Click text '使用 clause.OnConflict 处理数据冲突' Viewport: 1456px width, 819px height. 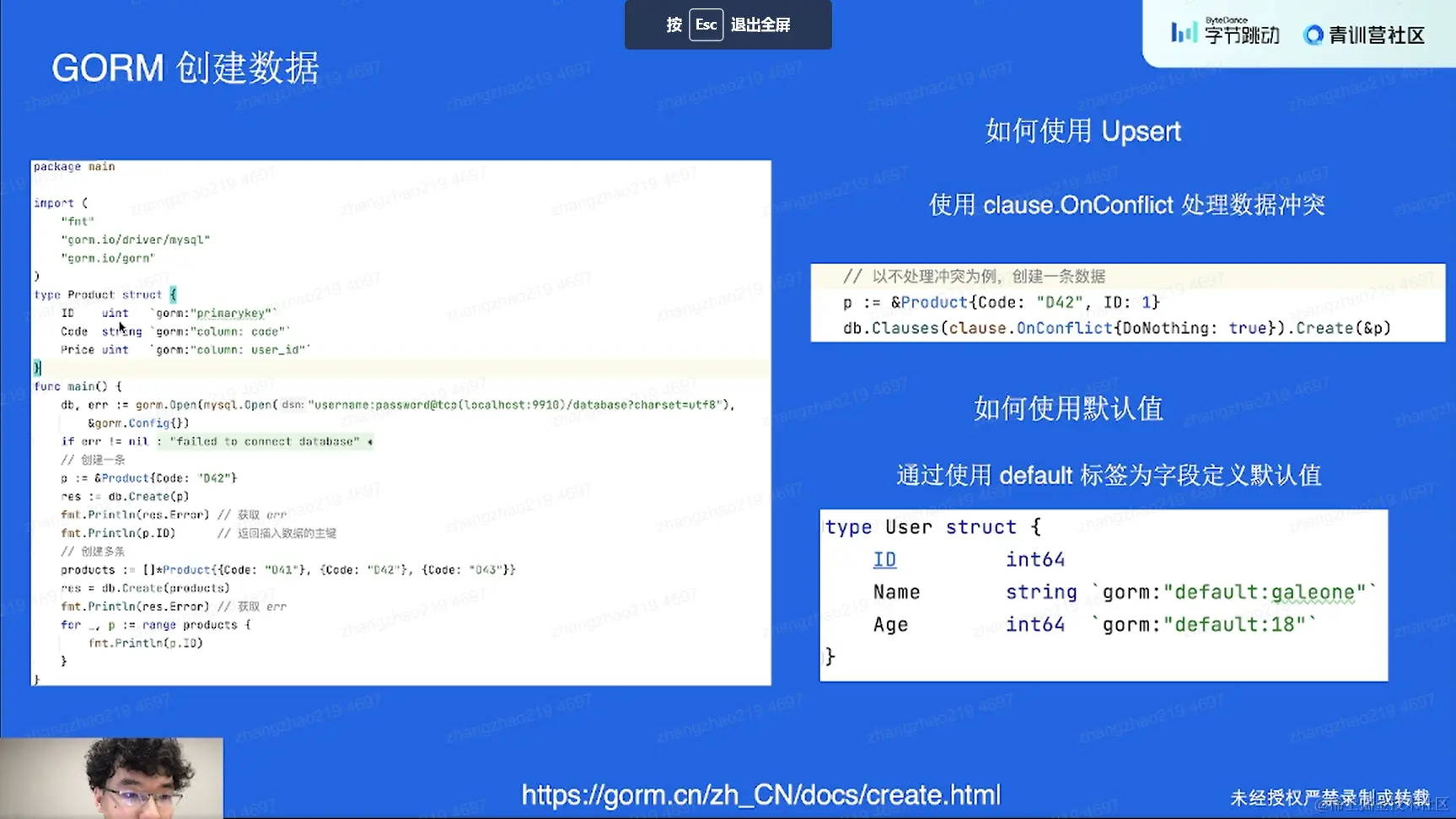coord(1126,204)
